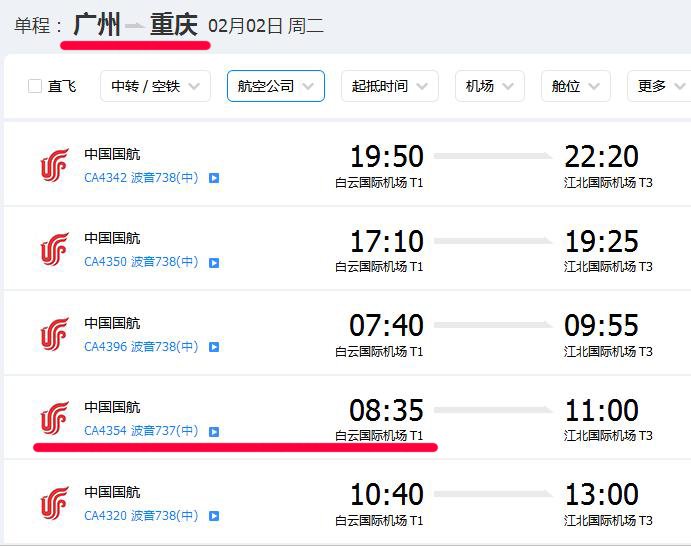The width and height of the screenshot is (691, 546).
Task: Select the 17:10 departure time
Action: coord(386,241)
